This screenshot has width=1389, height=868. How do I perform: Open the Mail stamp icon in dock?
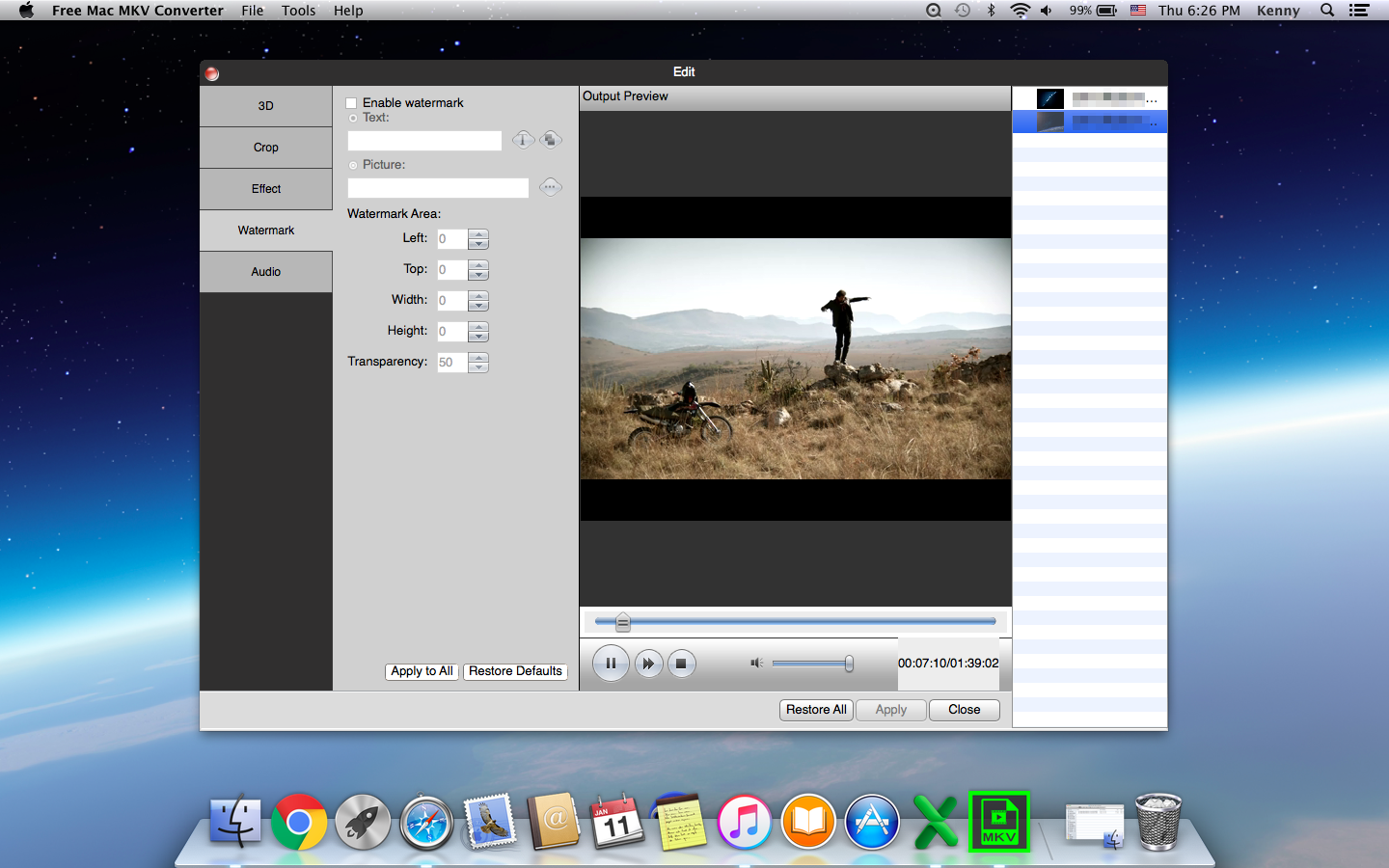point(490,822)
